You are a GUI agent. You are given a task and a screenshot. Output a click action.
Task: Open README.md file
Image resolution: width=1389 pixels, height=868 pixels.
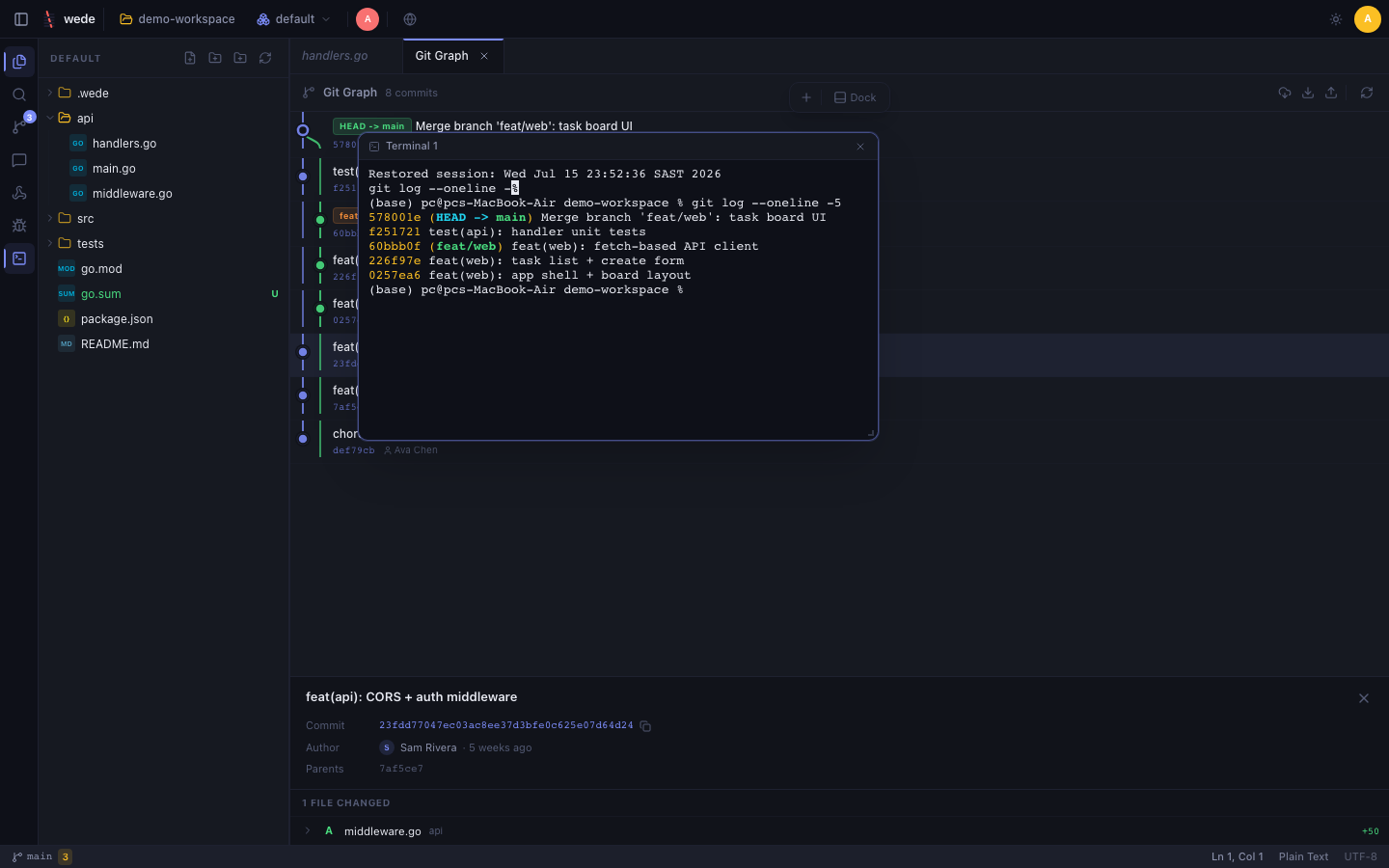click(164, 344)
